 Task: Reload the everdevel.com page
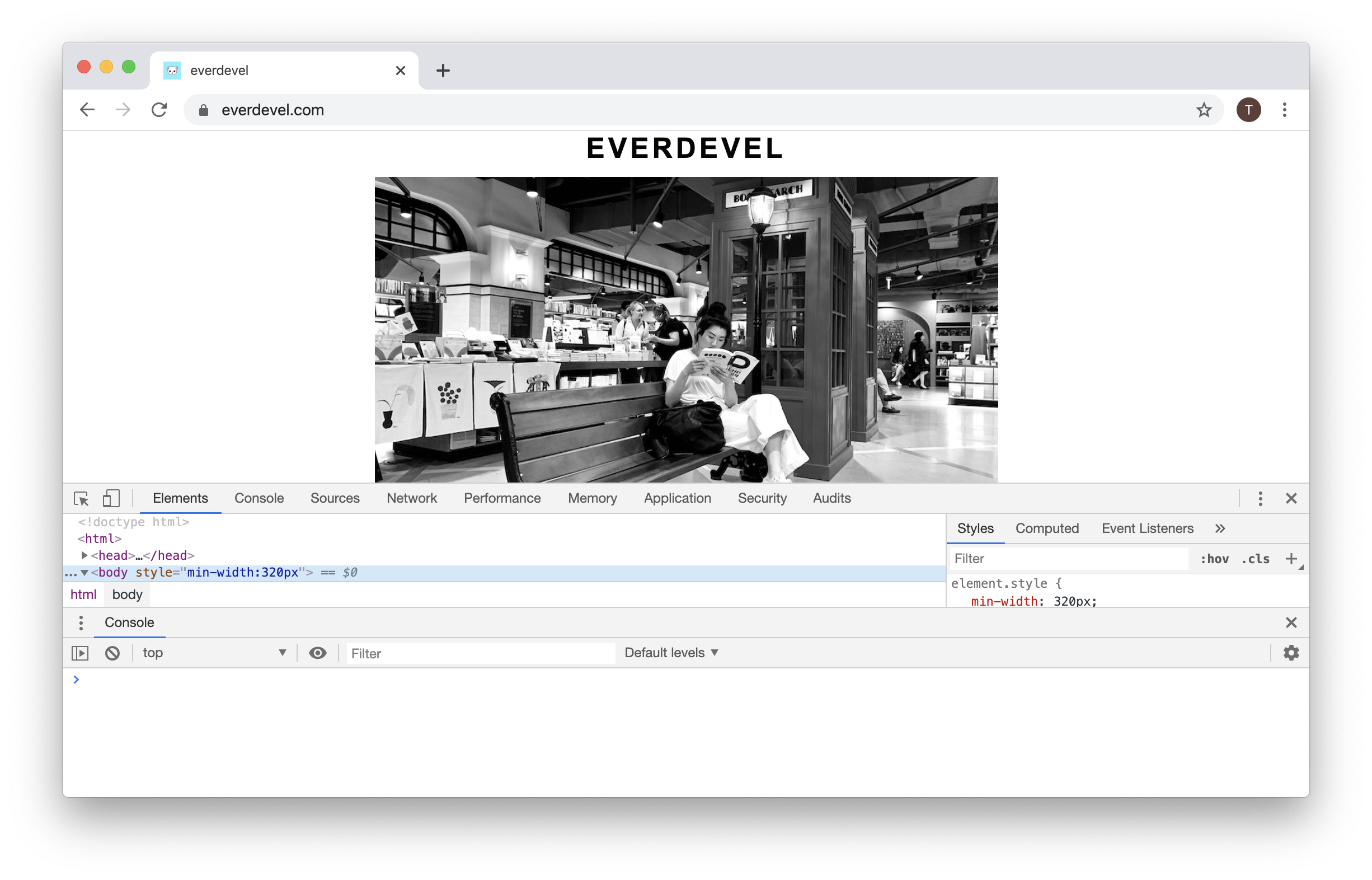pos(159,110)
